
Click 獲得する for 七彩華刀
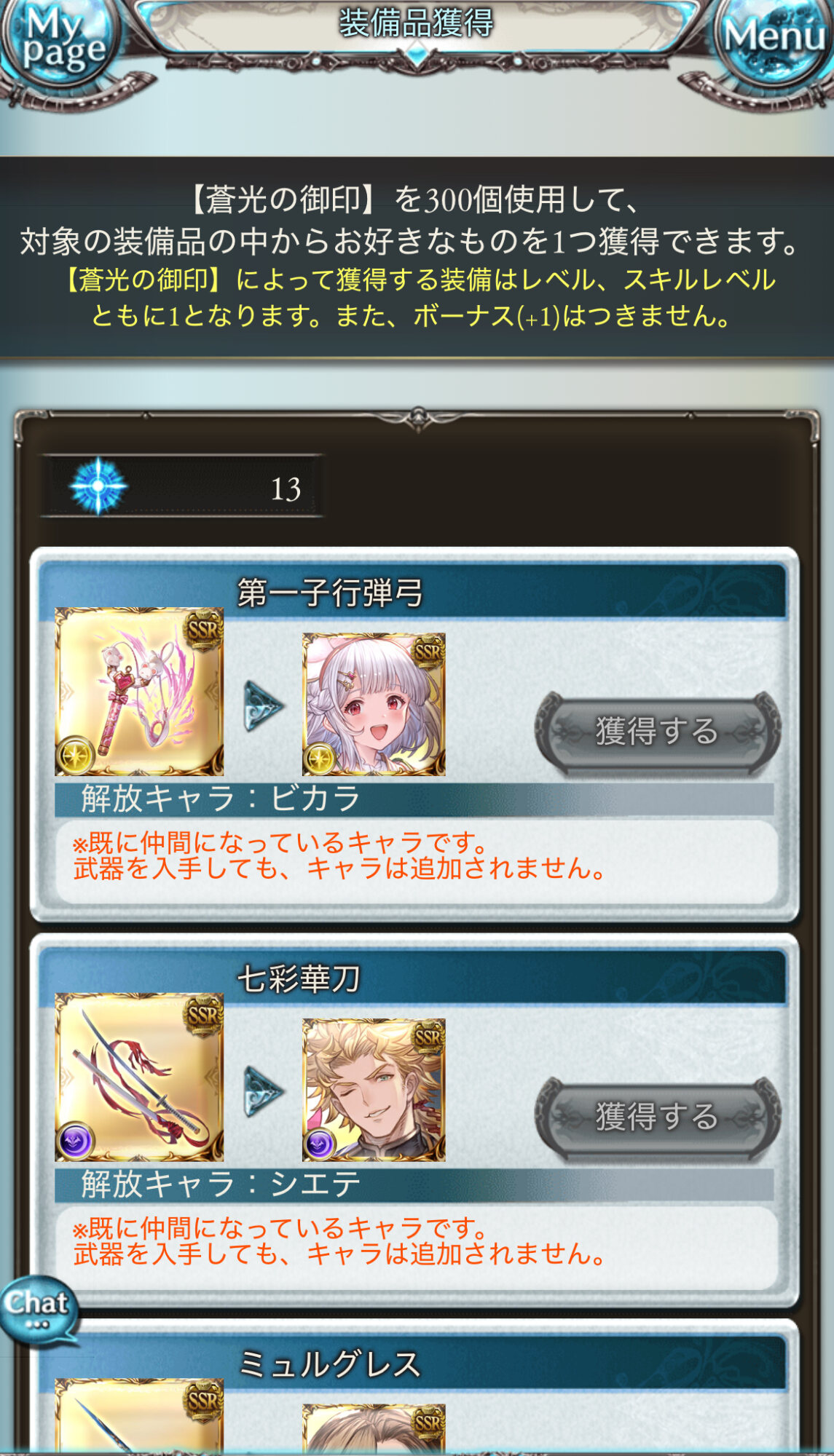[658, 1117]
